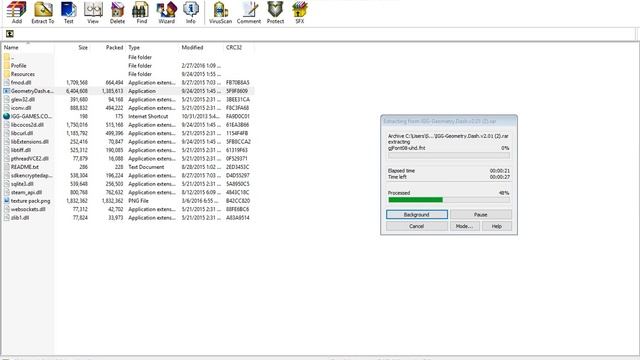Start VirusScan on the archive

[x=220, y=13]
